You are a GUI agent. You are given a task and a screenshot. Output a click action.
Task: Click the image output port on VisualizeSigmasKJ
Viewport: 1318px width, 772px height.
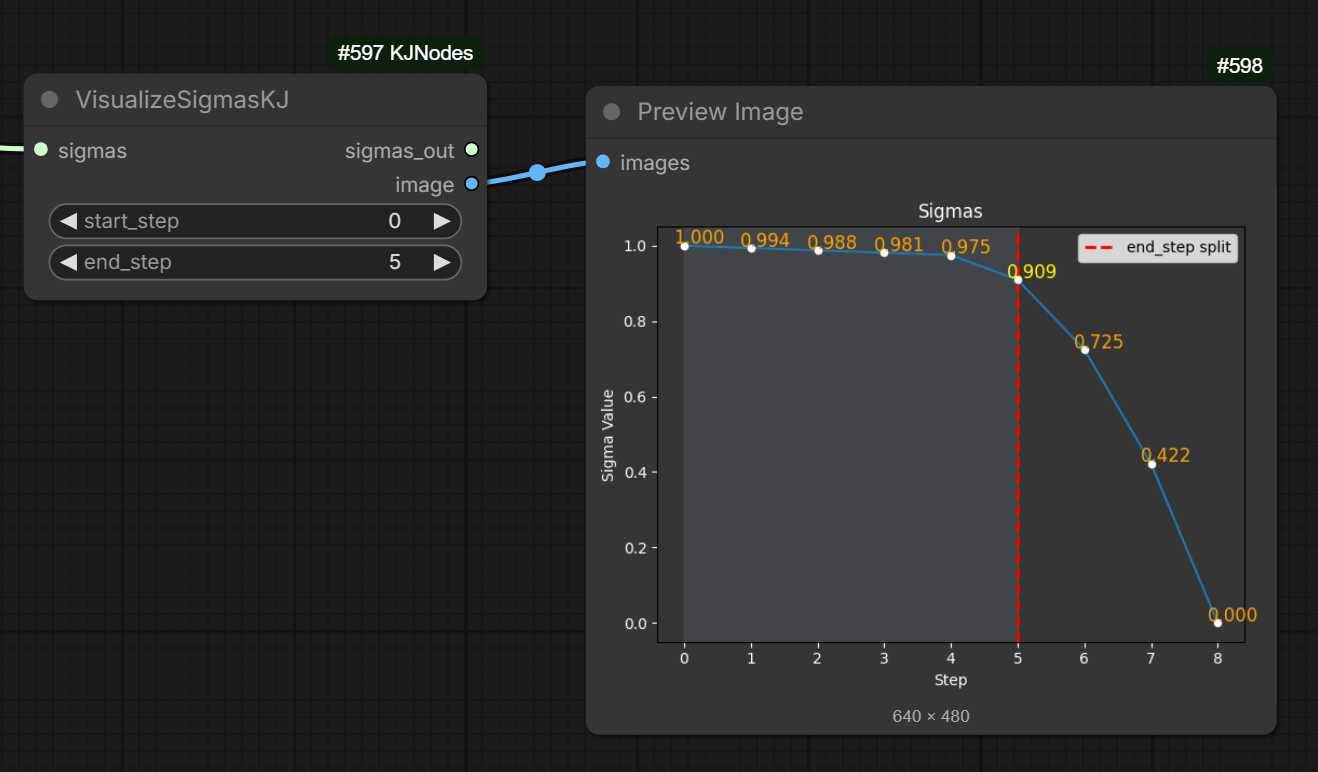pyautogui.click(x=472, y=184)
